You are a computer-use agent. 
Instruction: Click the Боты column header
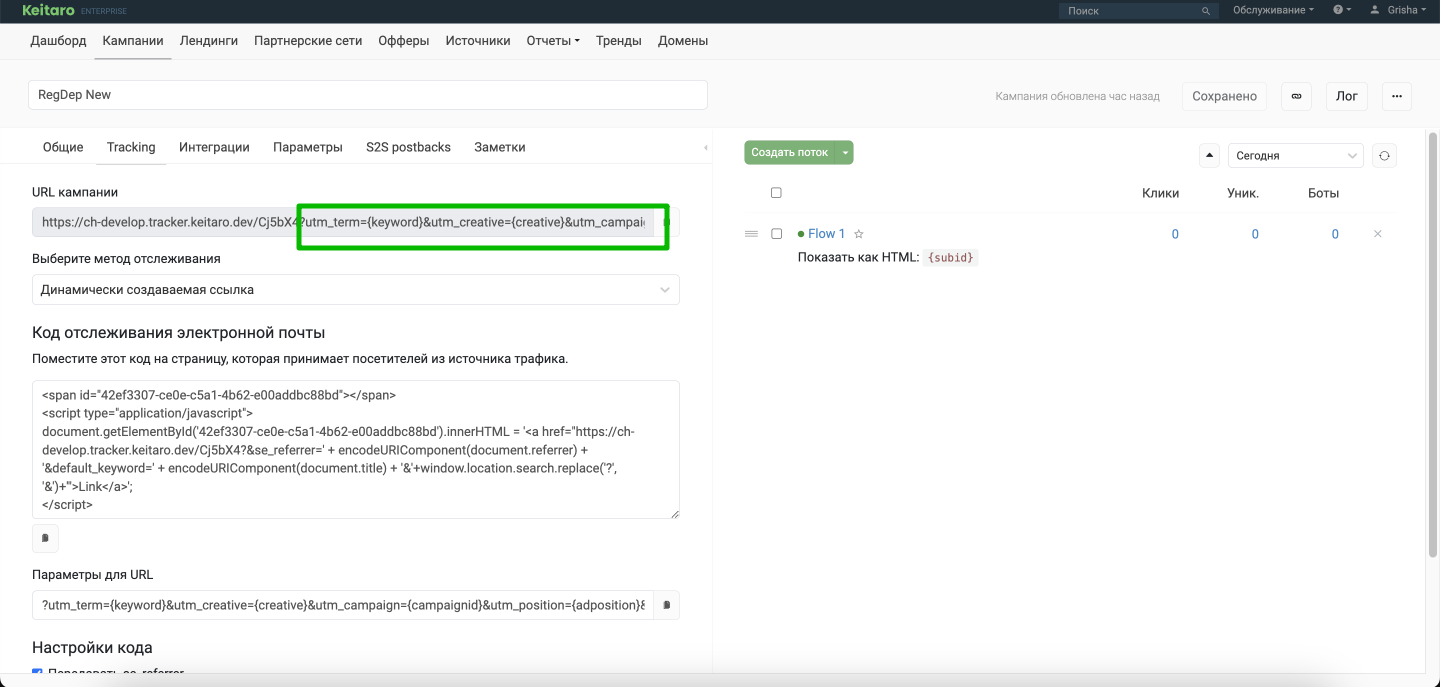(x=1323, y=193)
